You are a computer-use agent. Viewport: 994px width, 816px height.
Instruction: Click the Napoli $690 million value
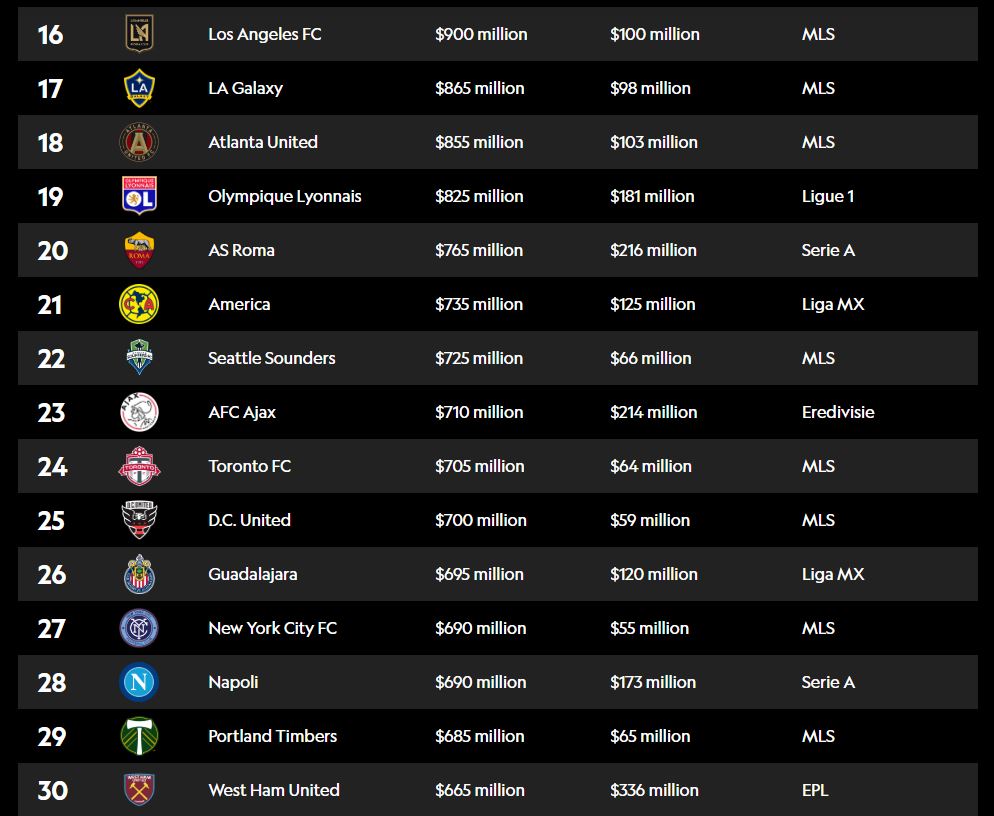click(480, 682)
